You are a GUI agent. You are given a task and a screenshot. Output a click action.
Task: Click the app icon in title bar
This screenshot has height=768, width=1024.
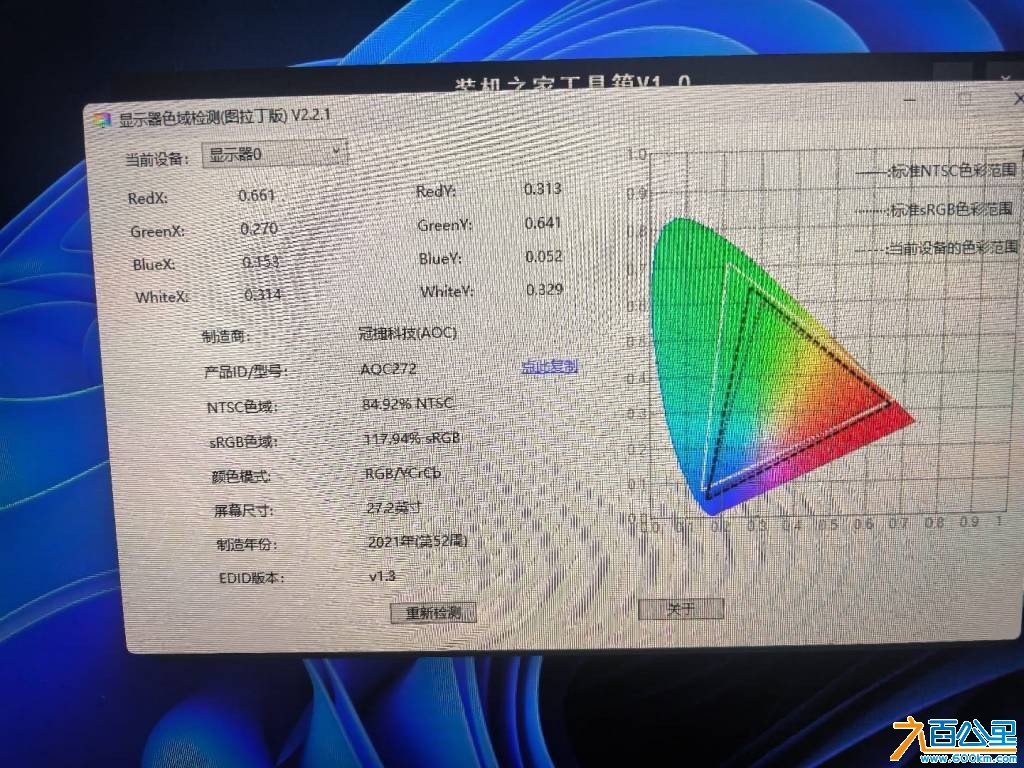coord(102,121)
